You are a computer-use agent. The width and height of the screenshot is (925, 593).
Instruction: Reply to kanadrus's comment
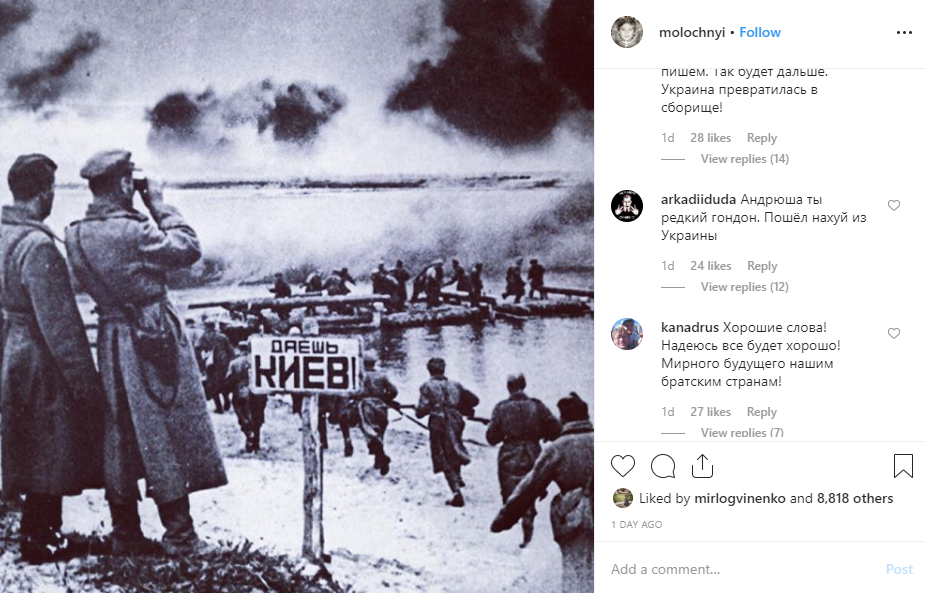762,412
